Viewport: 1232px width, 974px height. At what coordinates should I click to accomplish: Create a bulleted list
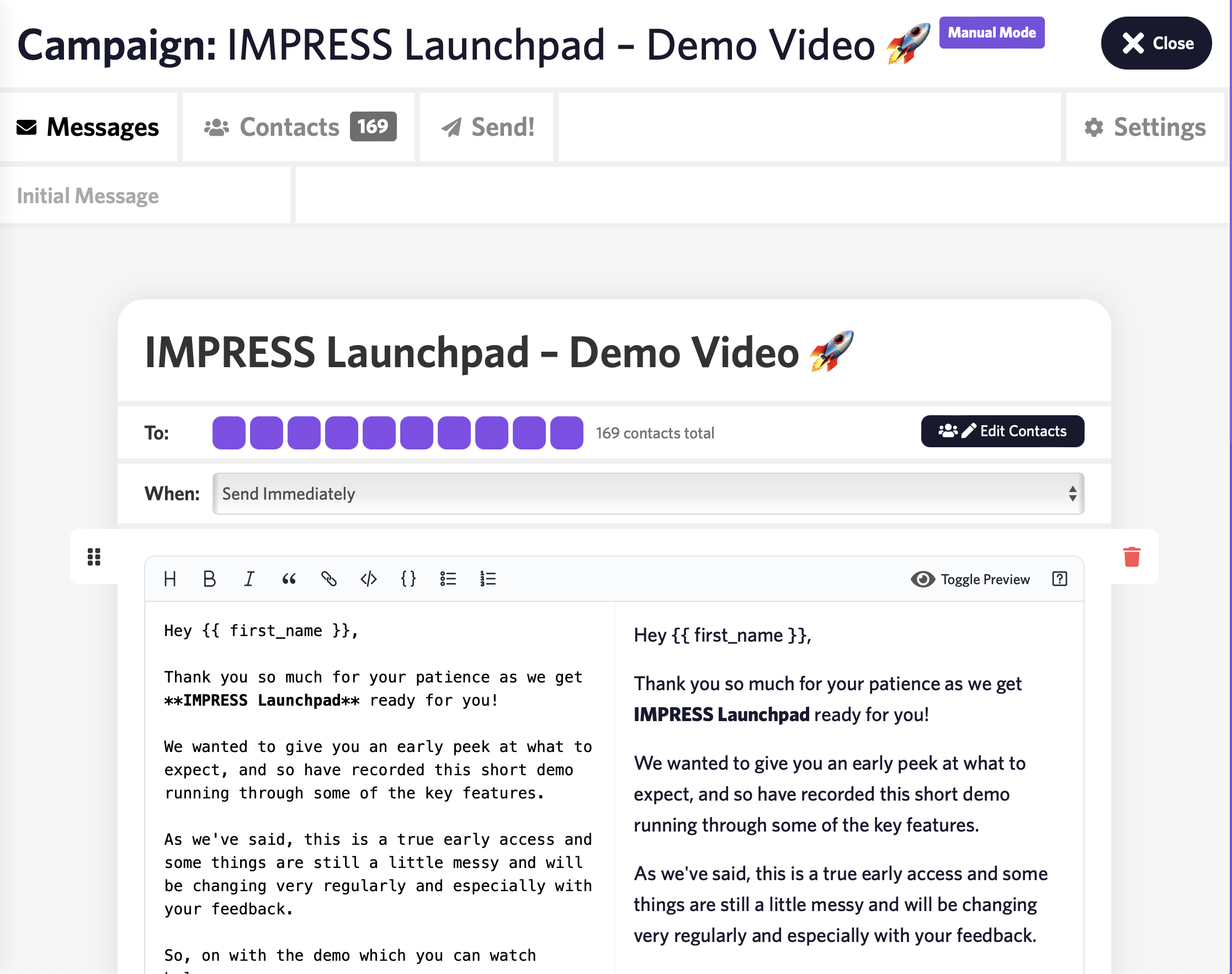[448, 579]
